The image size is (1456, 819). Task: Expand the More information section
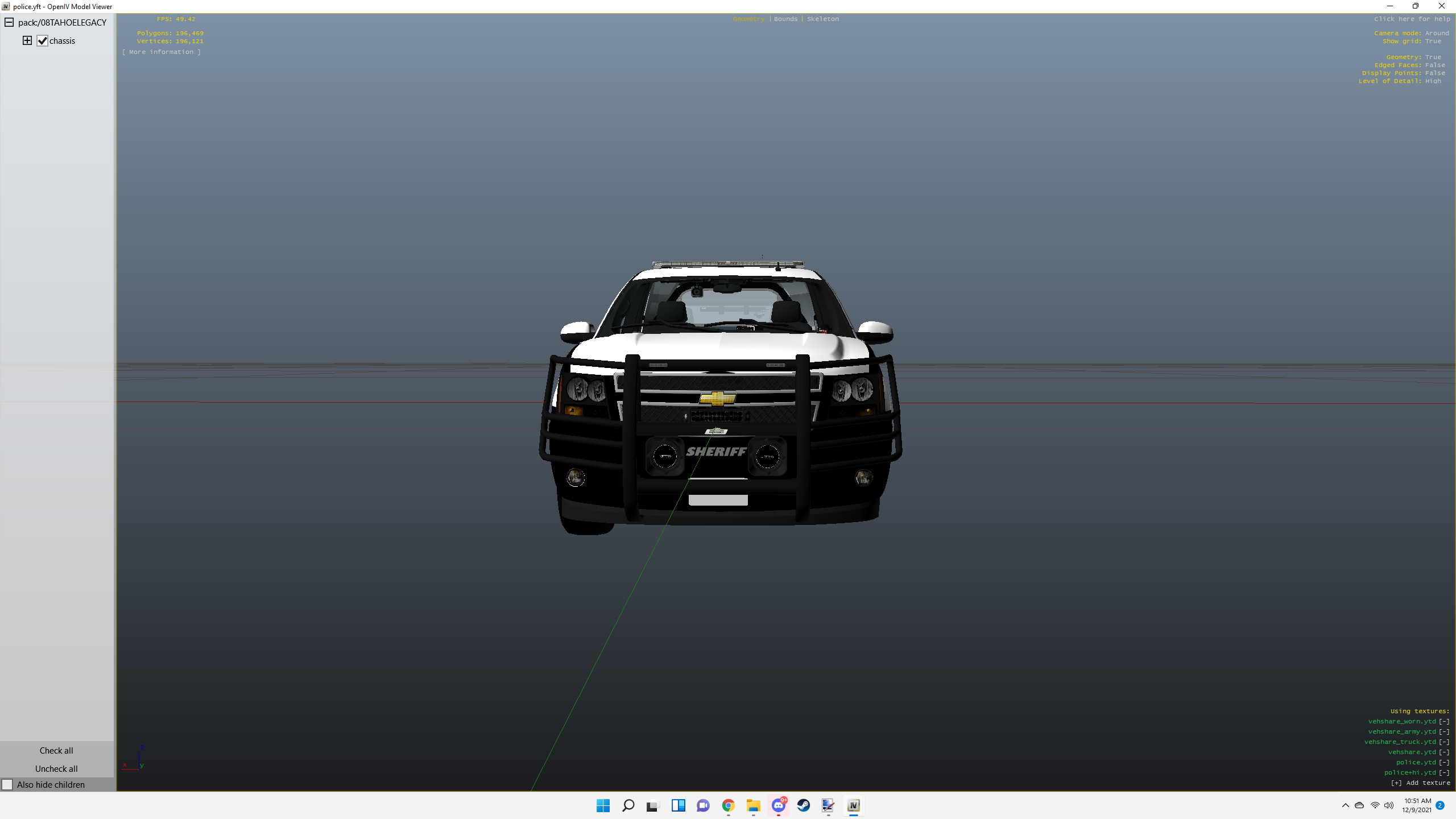[x=161, y=52]
